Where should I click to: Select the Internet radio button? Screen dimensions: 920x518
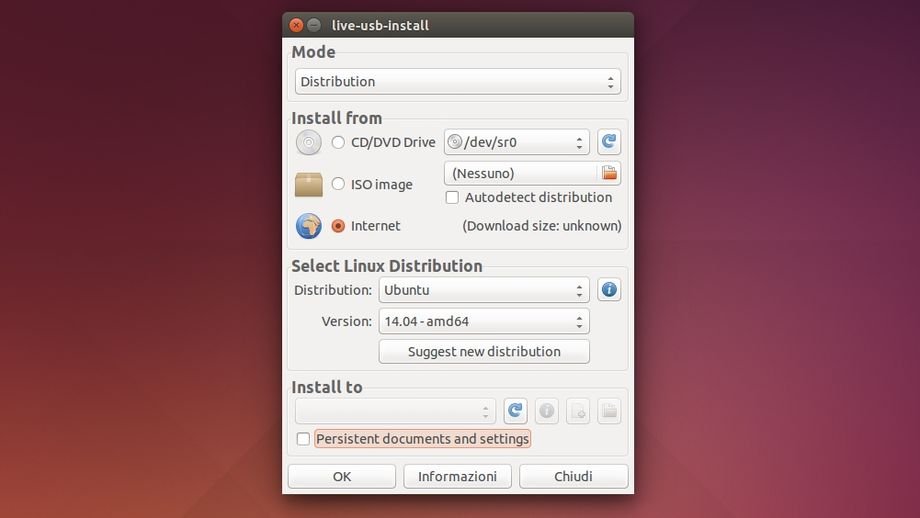pos(338,226)
